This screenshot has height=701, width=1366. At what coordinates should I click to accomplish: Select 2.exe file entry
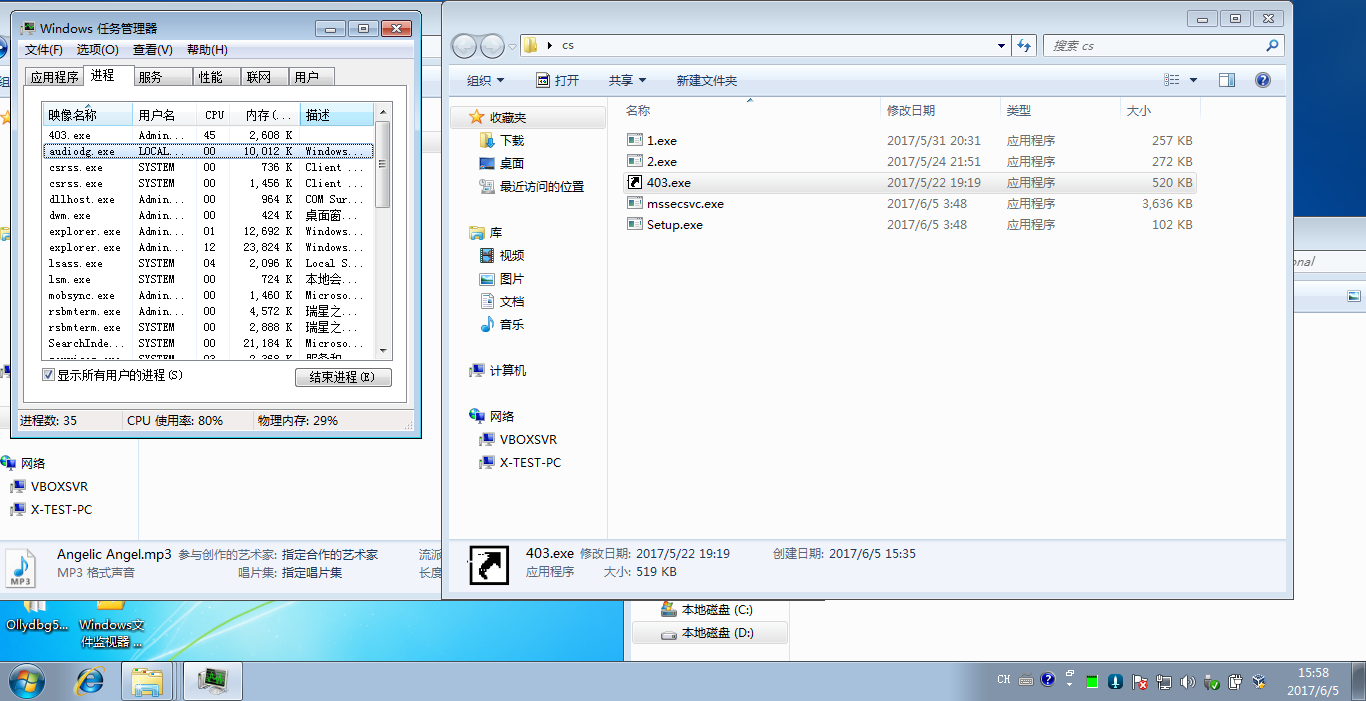click(661, 162)
